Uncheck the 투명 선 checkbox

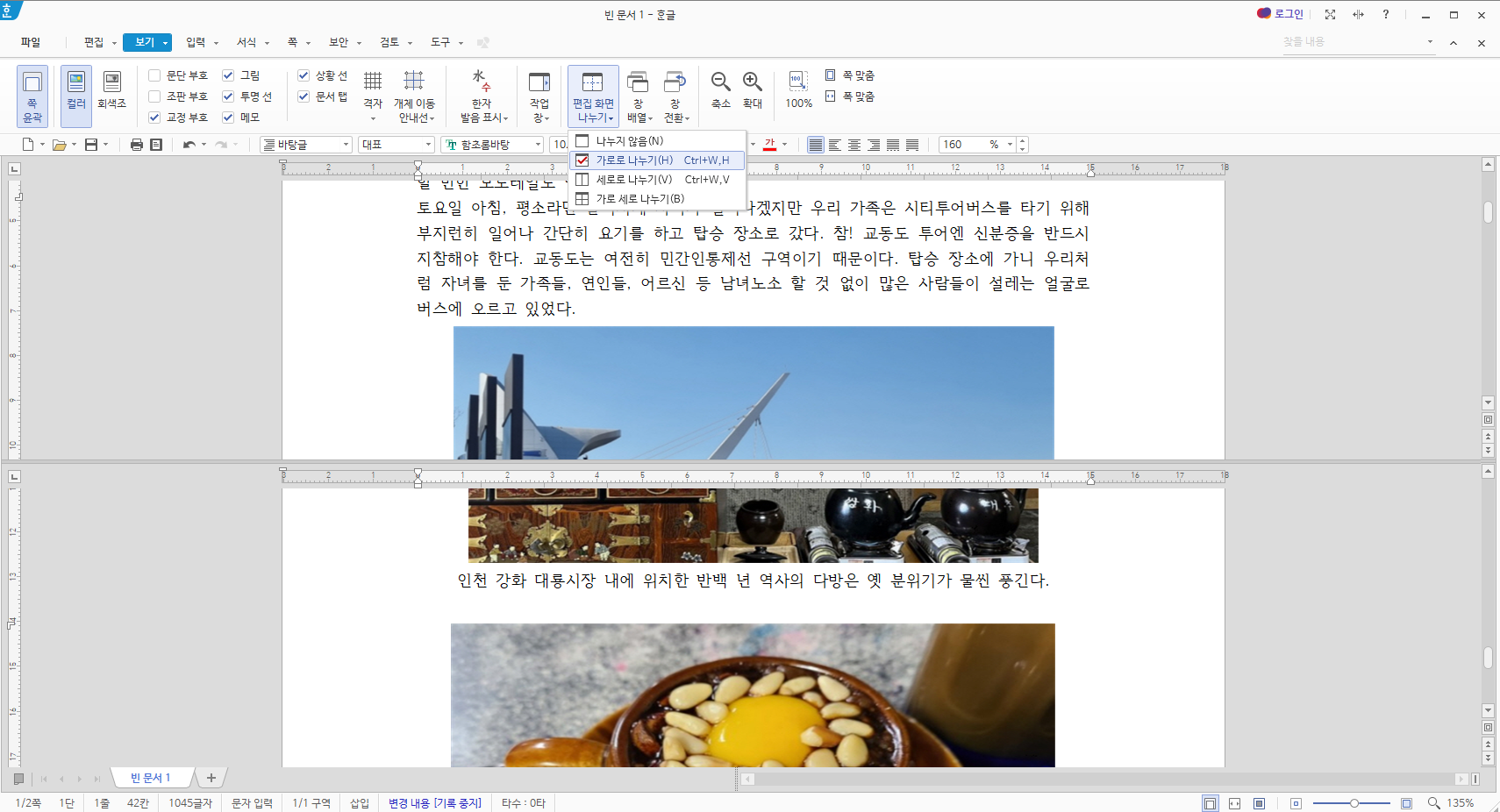tap(228, 96)
